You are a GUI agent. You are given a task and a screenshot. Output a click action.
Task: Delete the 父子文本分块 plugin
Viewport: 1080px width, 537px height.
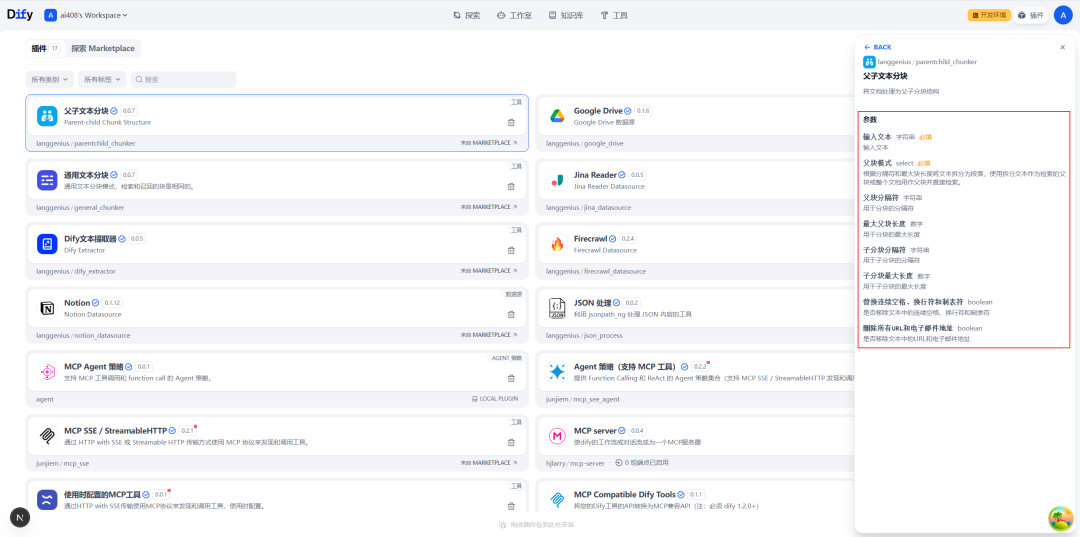(511, 123)
